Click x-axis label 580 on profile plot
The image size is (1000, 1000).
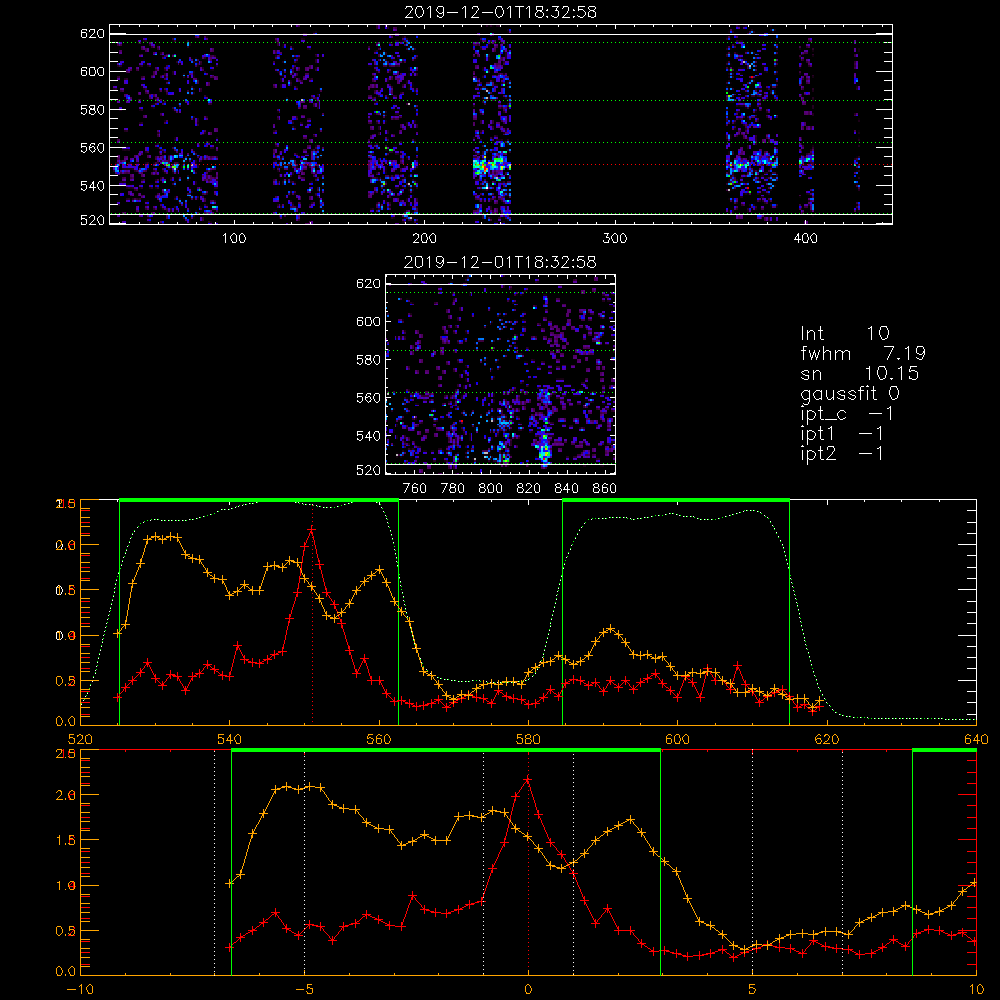click(x=529, y=739)
